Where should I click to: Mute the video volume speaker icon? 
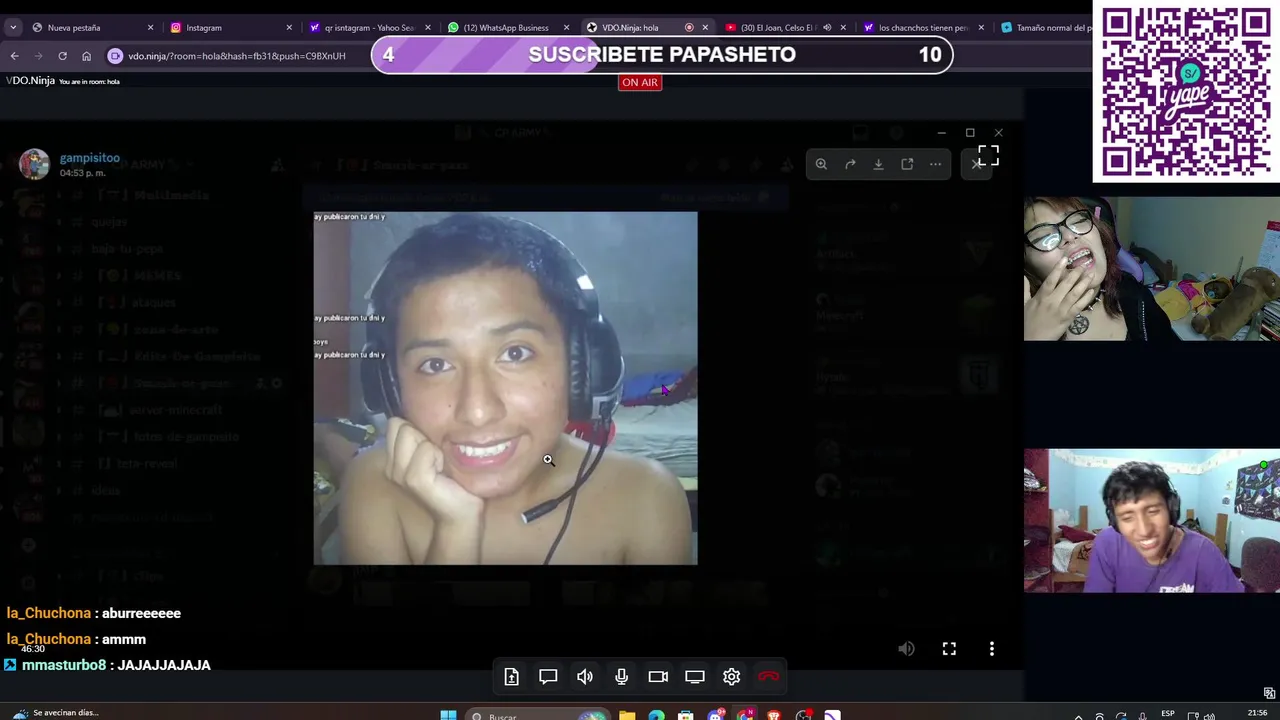click(x=906, y=649)
